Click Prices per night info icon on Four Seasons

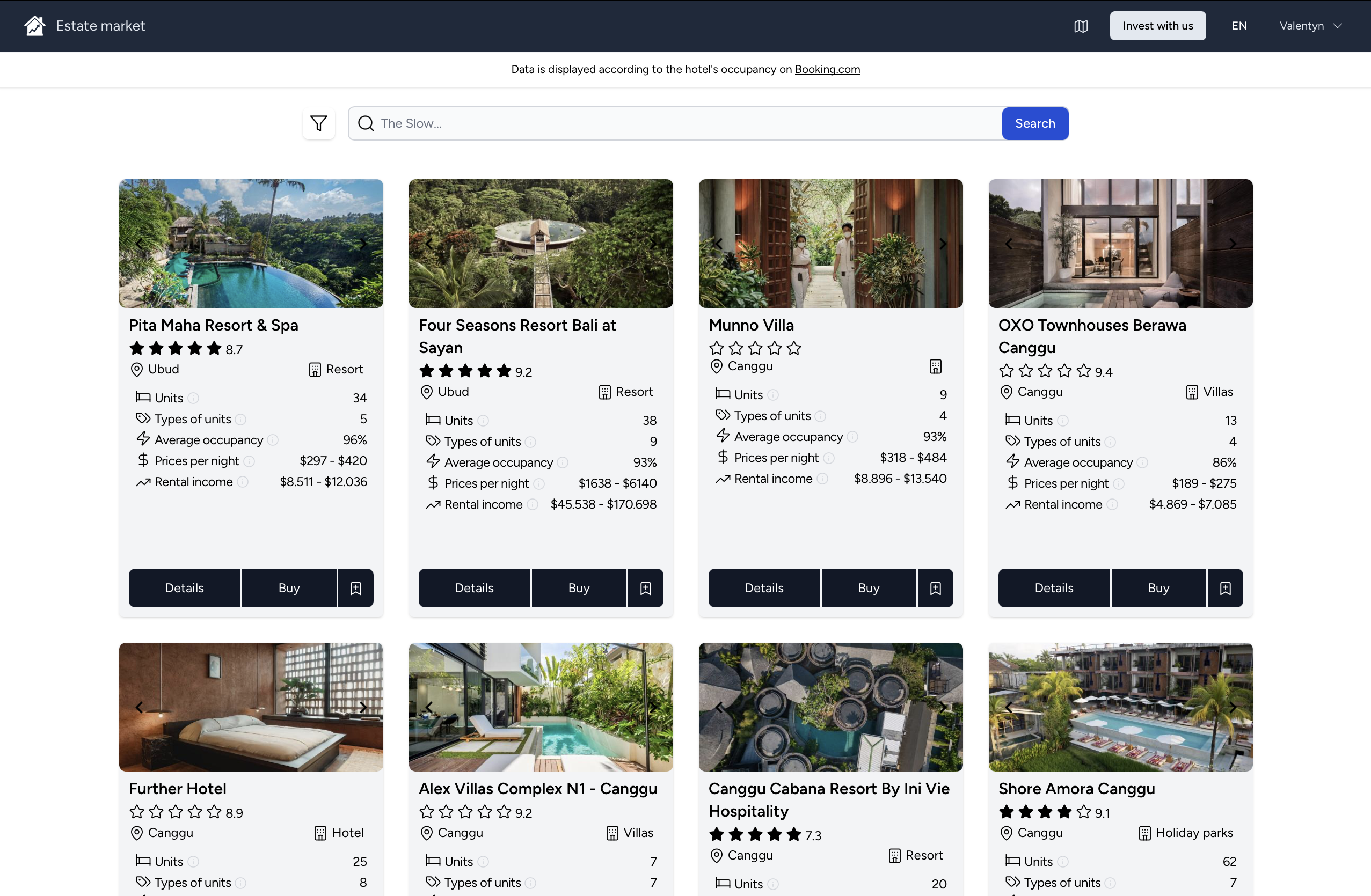click(538, 484)
